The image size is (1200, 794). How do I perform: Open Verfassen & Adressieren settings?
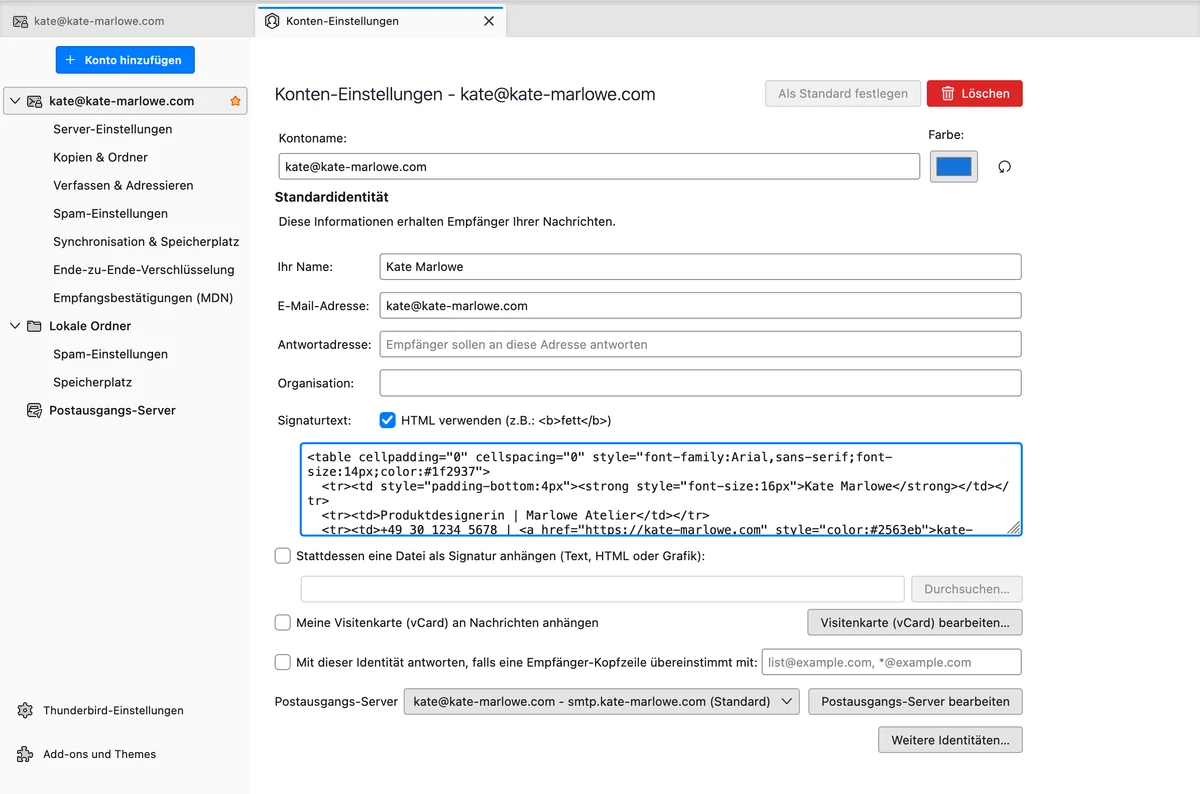(x=123, y=185)
